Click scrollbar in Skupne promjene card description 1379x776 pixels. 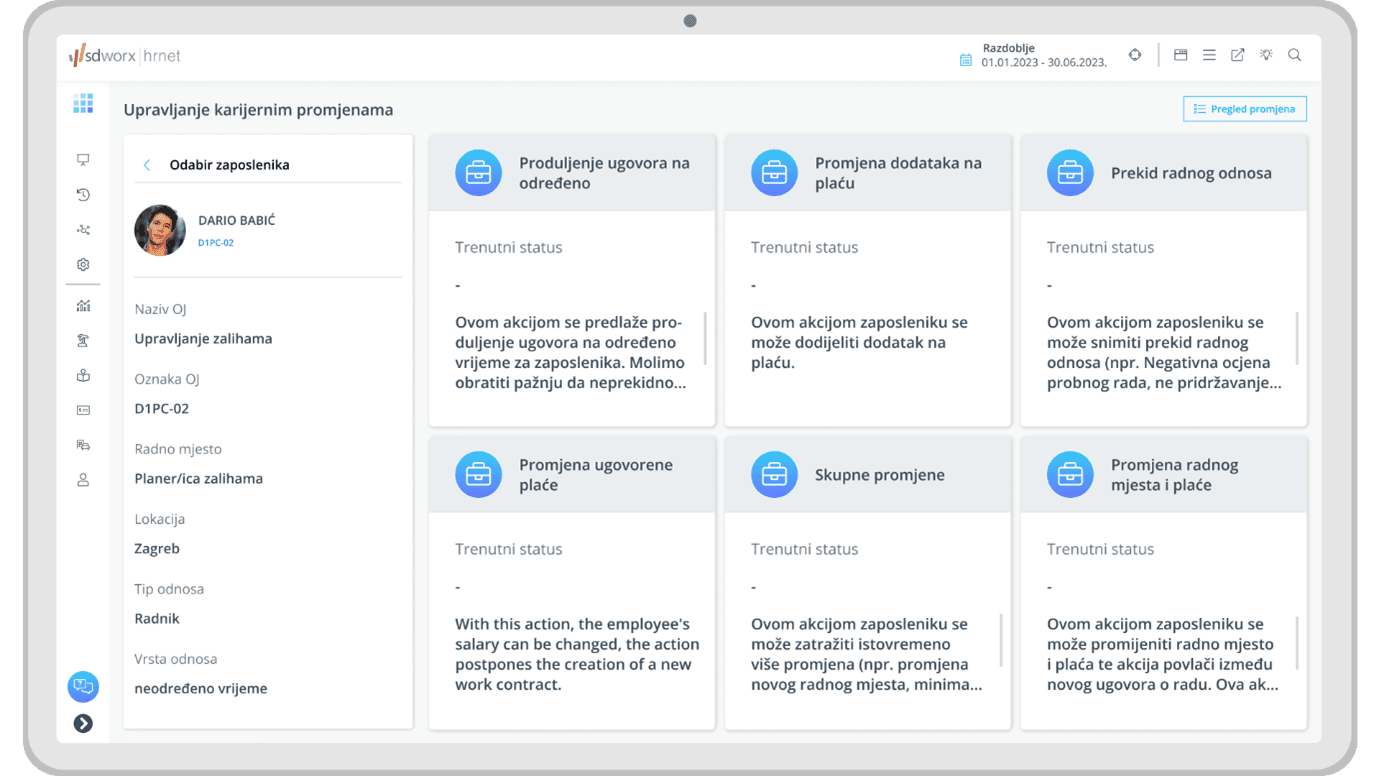point(1002,640)
